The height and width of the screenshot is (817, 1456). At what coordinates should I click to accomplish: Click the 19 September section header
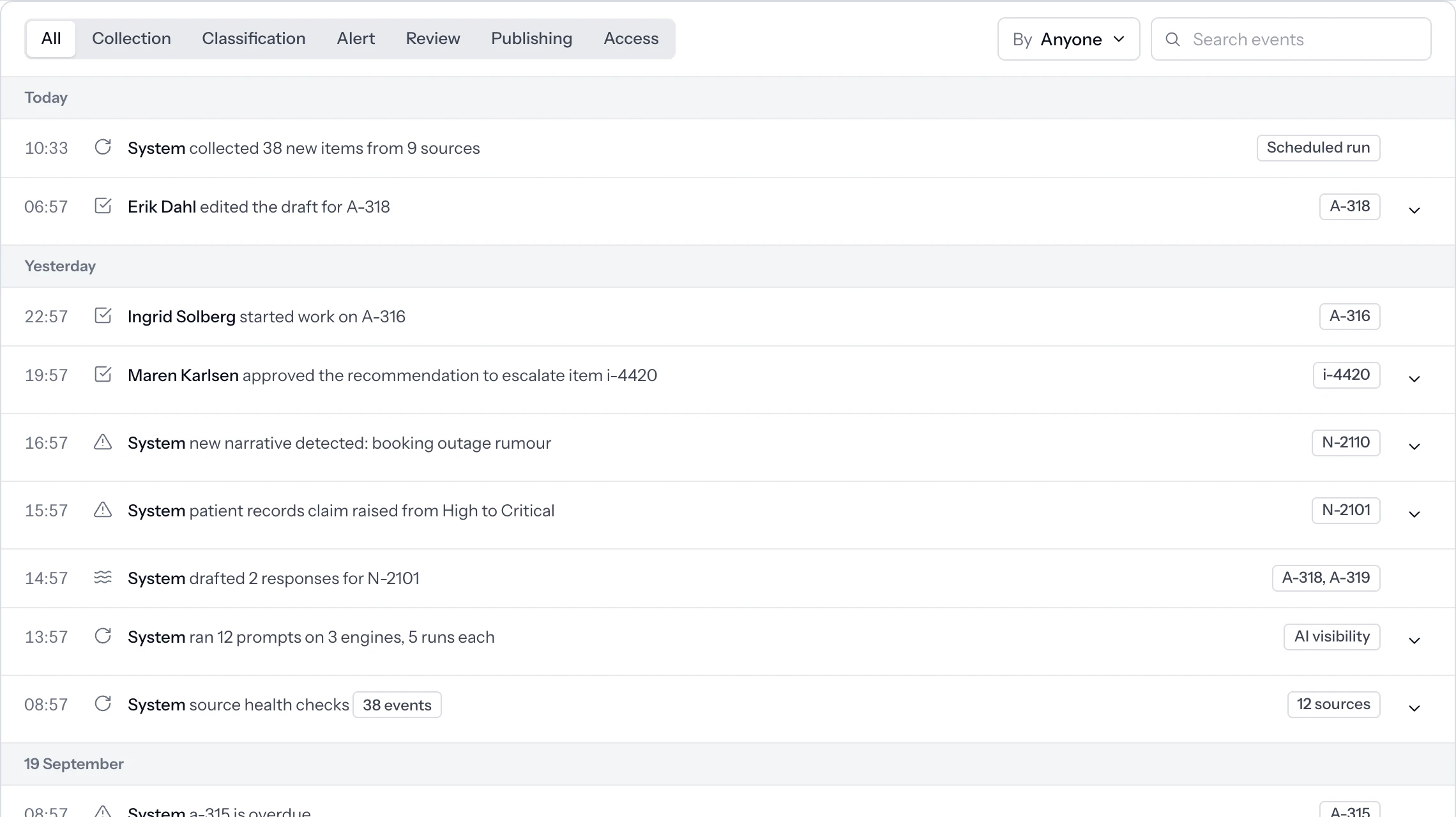[x=728, y=764]
